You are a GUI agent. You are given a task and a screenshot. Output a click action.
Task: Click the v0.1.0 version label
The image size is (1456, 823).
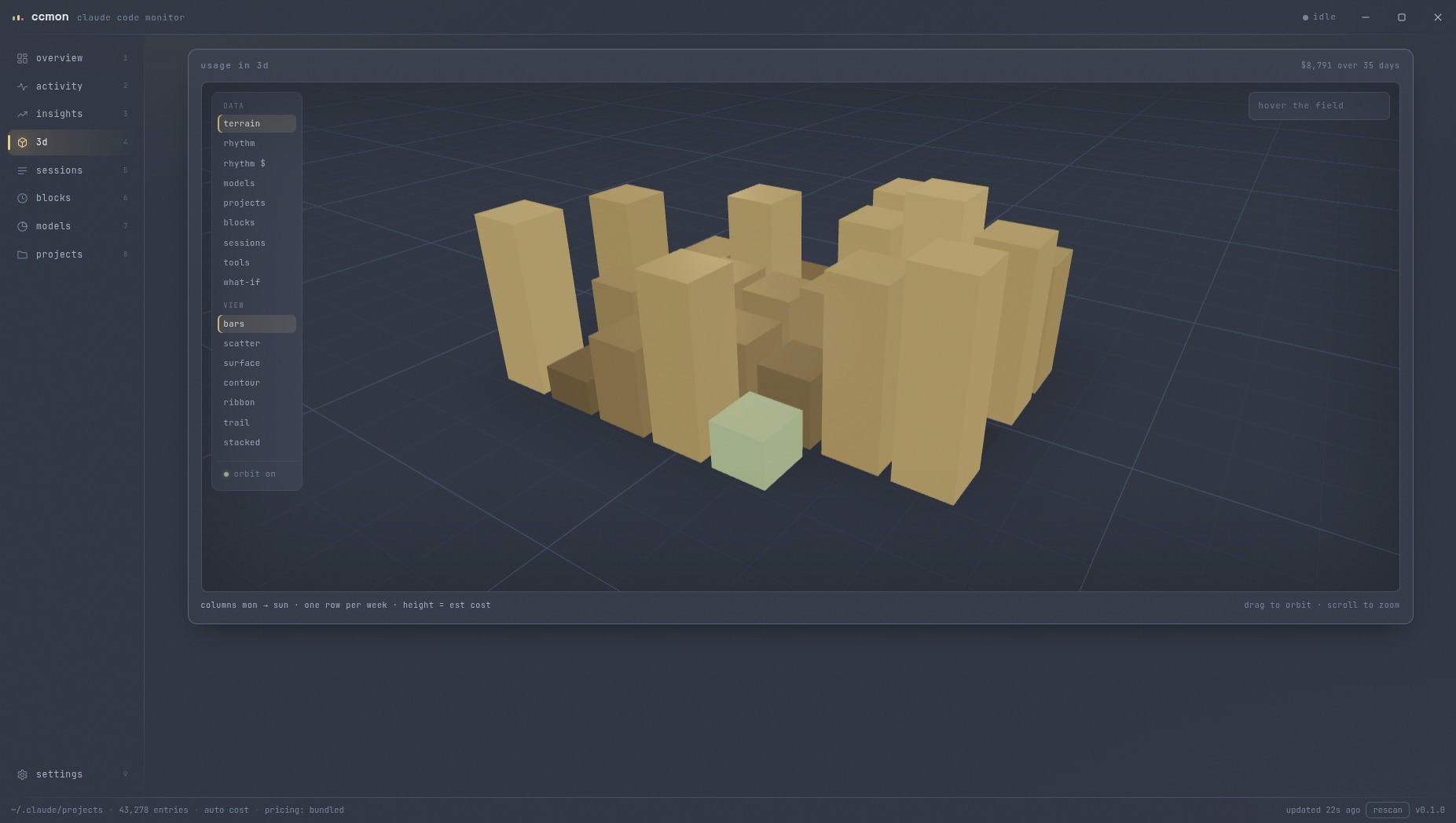(x=1429, y=810)
